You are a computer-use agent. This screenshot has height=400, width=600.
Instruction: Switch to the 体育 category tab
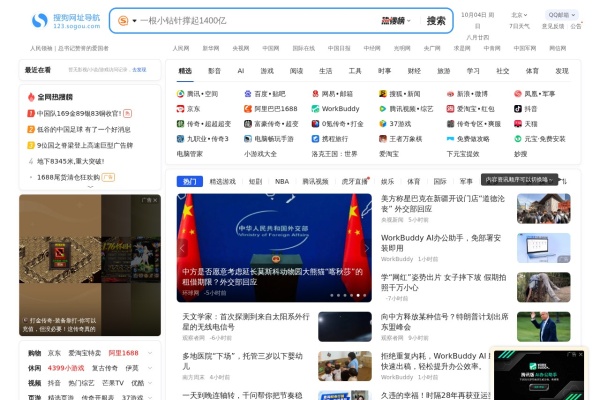532,71
